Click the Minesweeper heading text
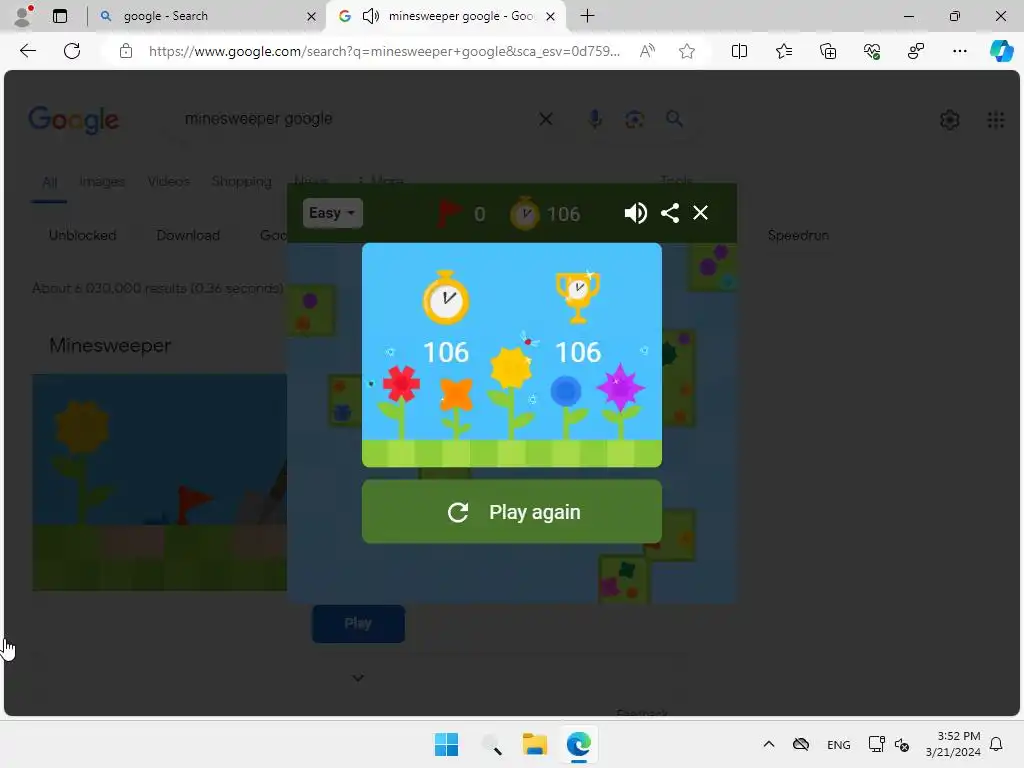Viewport: 1024px width, 768px height. click(110, 345)
